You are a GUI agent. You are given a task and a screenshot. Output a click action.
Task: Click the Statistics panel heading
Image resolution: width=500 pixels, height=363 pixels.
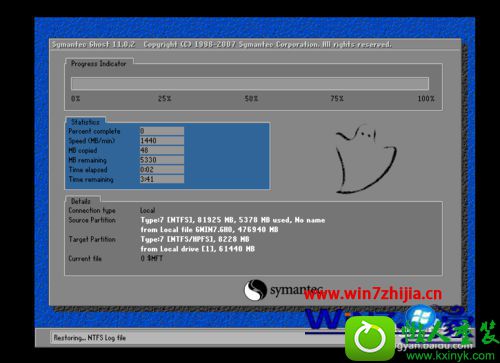tap(85, 122)
